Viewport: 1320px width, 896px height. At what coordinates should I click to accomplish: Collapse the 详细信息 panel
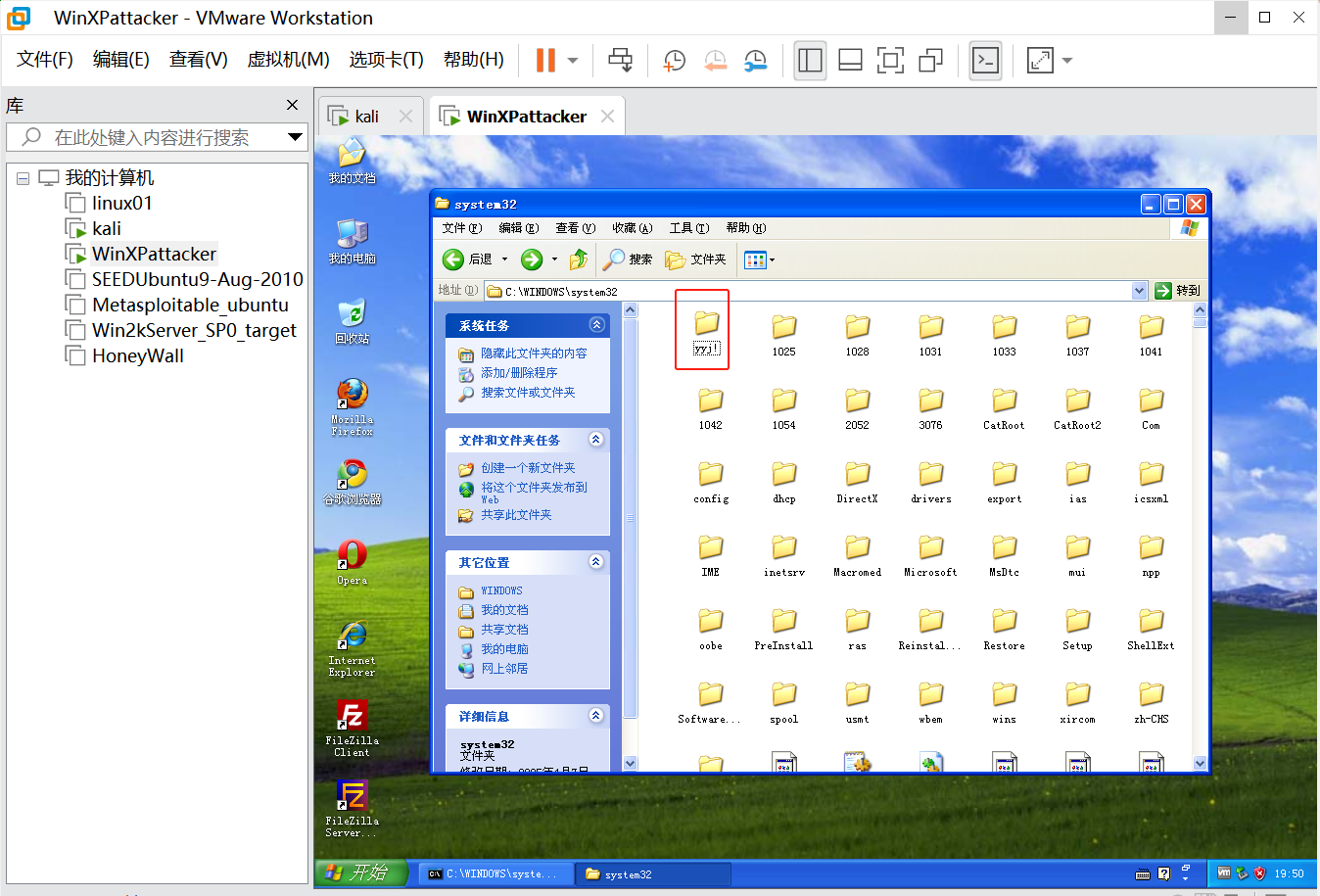coord(596,716)
